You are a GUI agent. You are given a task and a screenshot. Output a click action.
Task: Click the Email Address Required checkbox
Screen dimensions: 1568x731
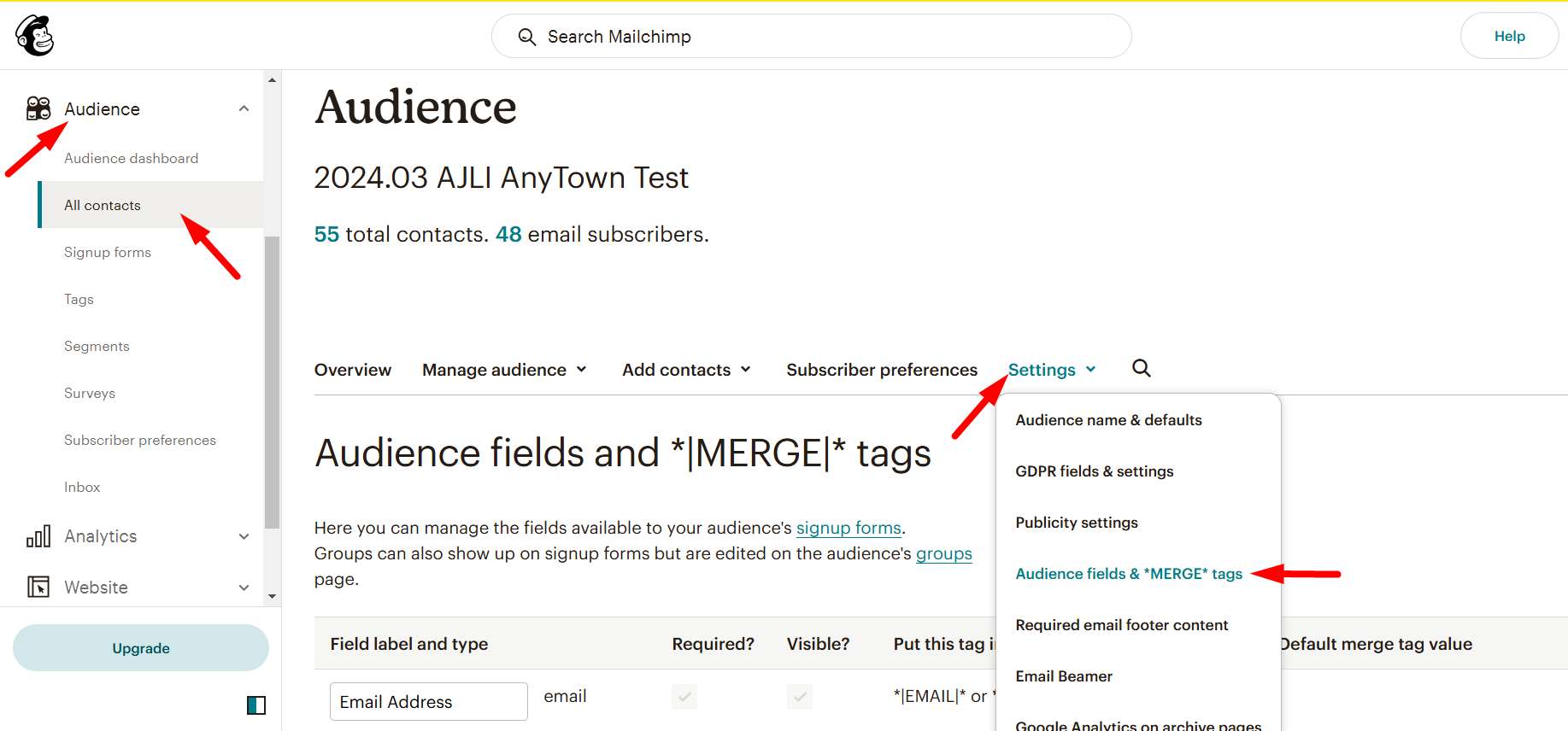[x=684, y=697]
